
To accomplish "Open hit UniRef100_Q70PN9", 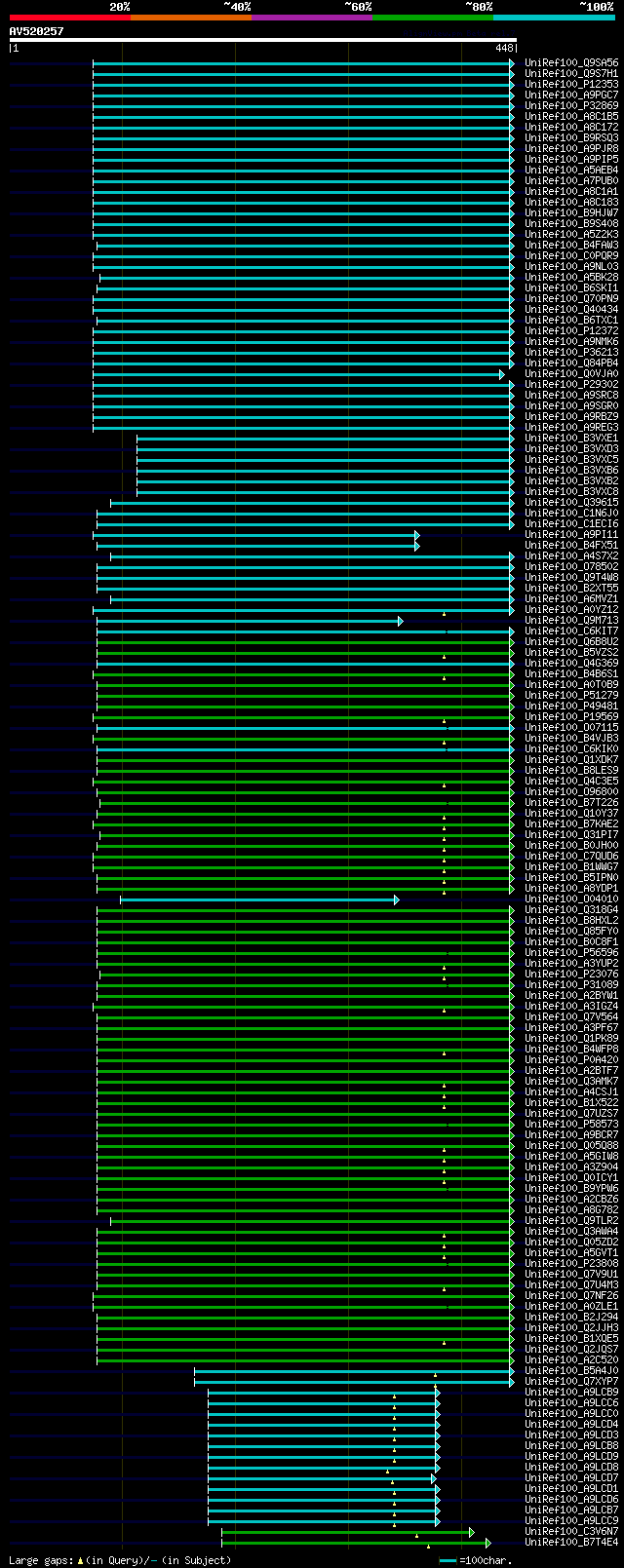I will pos(571,298).
